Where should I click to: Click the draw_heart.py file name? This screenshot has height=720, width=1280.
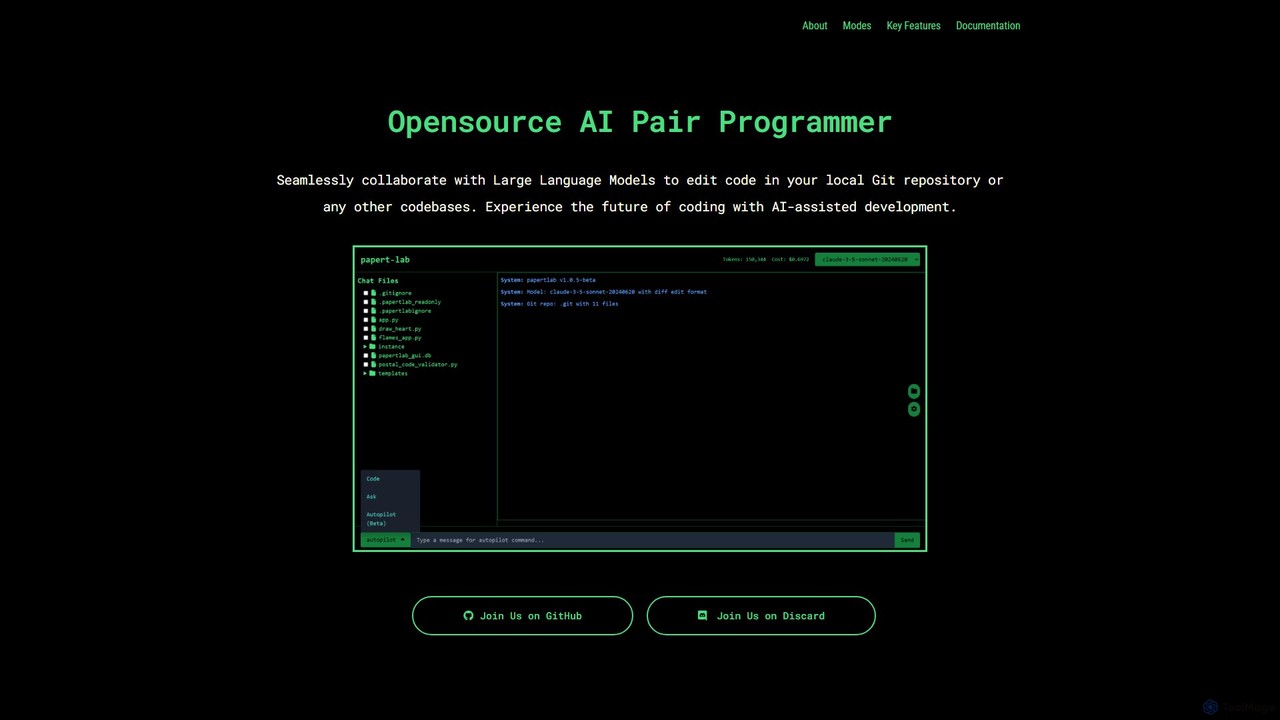[x=400, y=329]
